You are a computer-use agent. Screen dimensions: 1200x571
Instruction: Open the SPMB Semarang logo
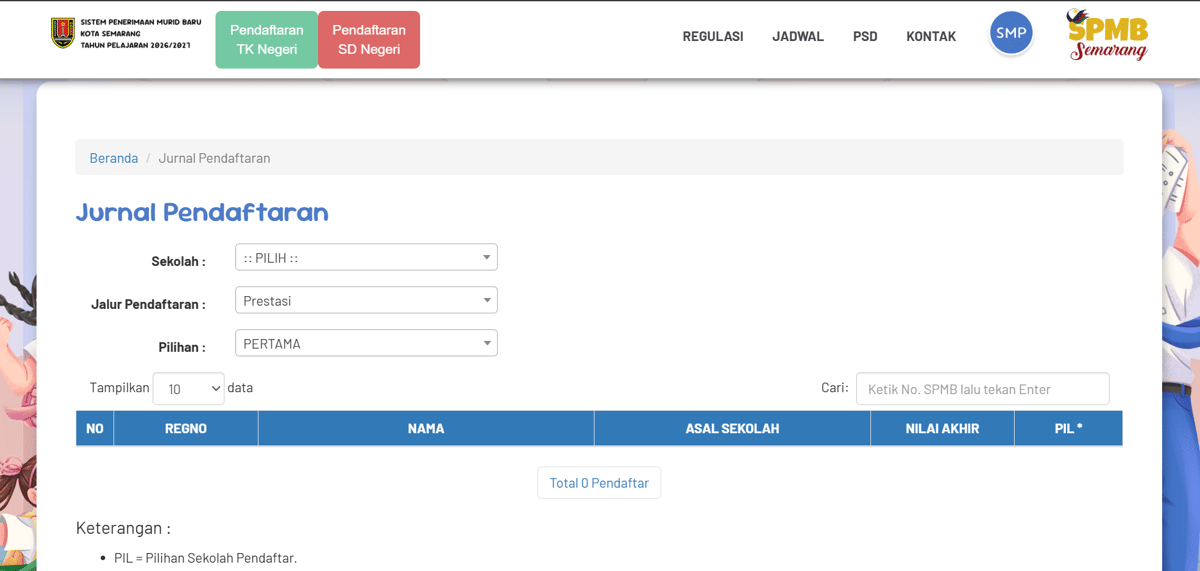(1107, 35)
